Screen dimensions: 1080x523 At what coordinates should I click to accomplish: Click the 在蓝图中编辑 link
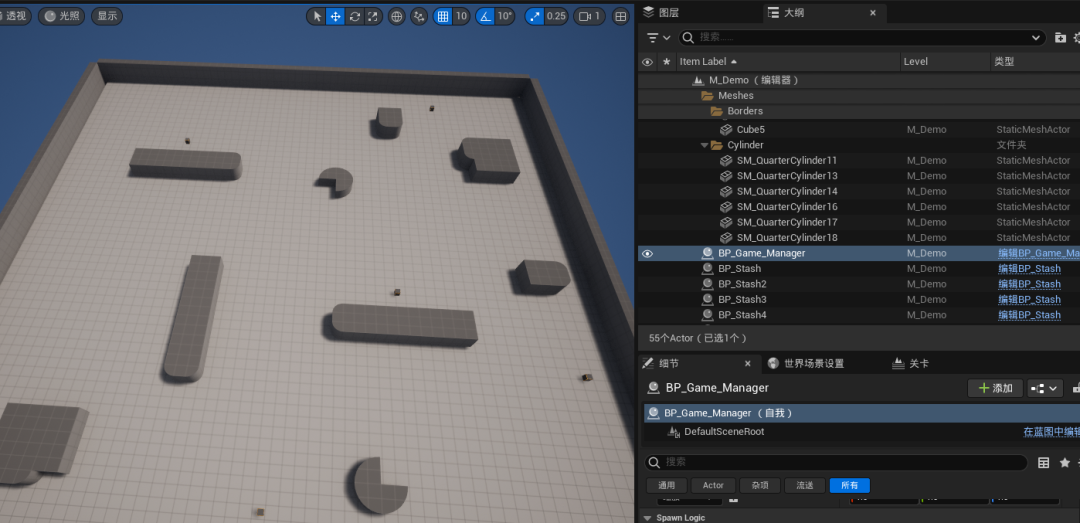click(1051, 432)
